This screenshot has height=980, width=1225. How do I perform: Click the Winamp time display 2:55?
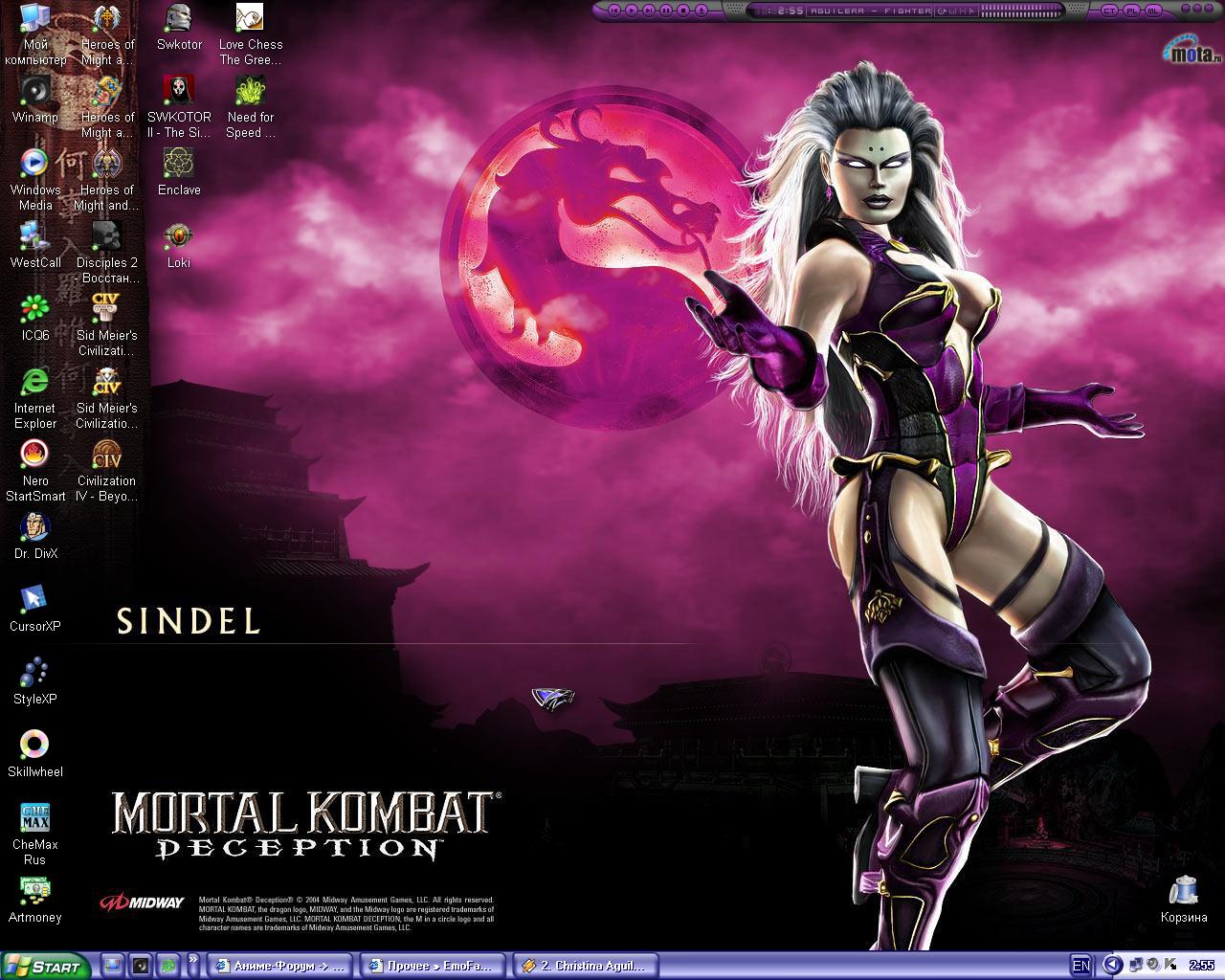tap(791, 11)
